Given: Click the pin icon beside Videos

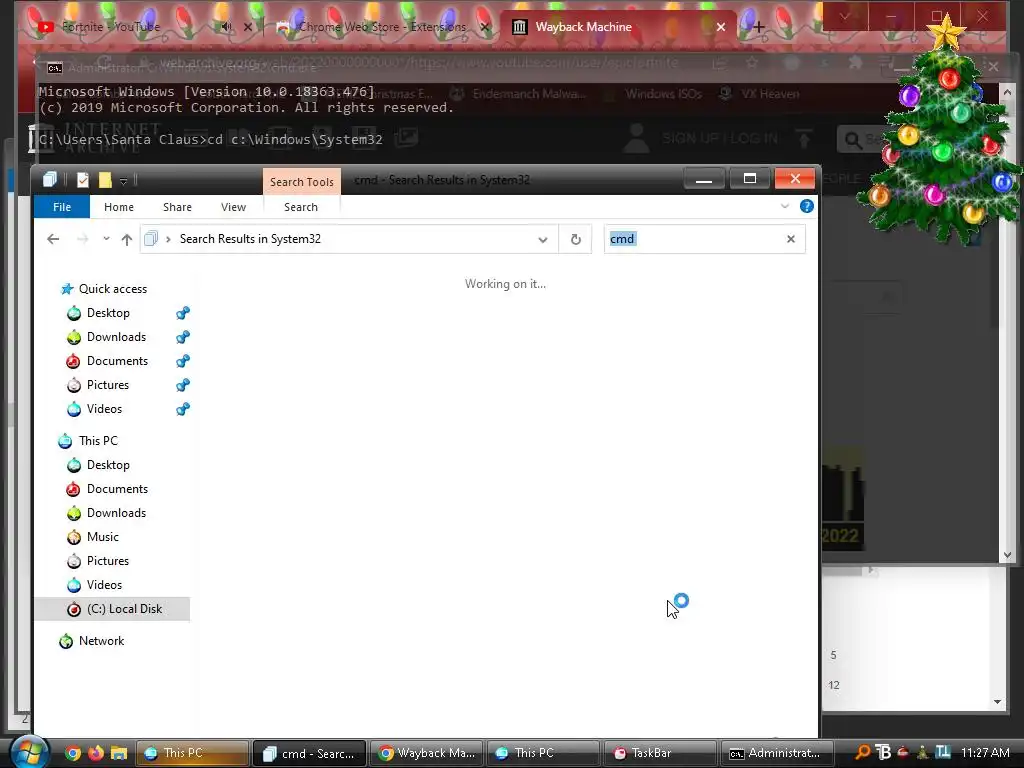Looking at the screenshot, I should click(x=183, y=409).
